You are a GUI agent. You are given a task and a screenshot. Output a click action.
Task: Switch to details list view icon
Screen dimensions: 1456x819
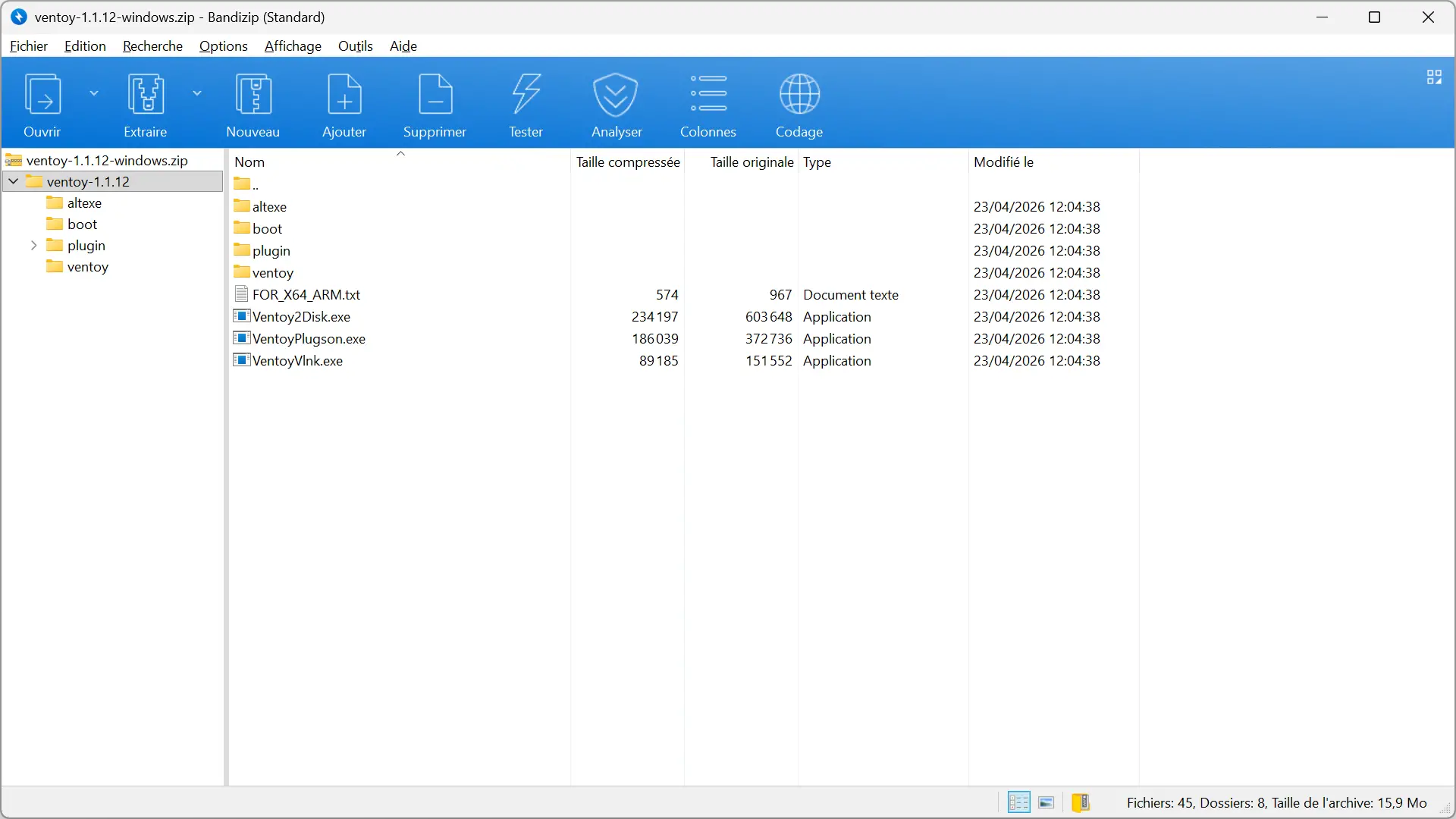(x=1018, y=802)
